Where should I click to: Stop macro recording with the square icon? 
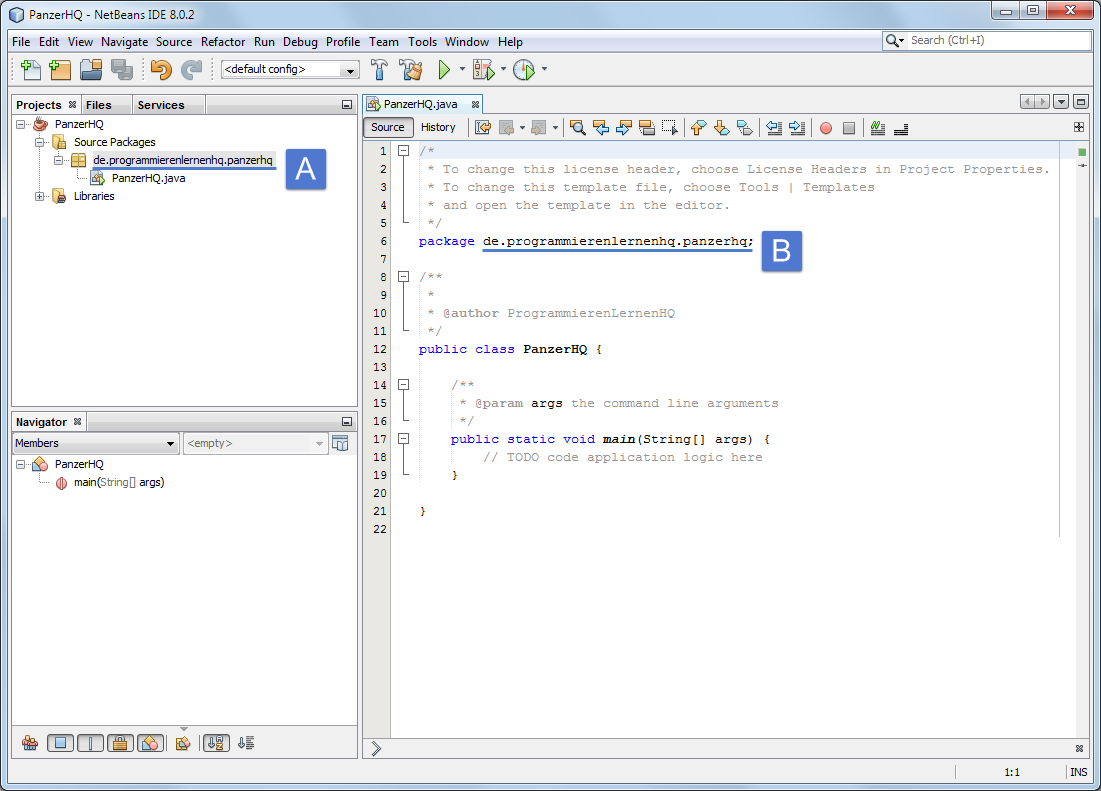click(849, 128)
